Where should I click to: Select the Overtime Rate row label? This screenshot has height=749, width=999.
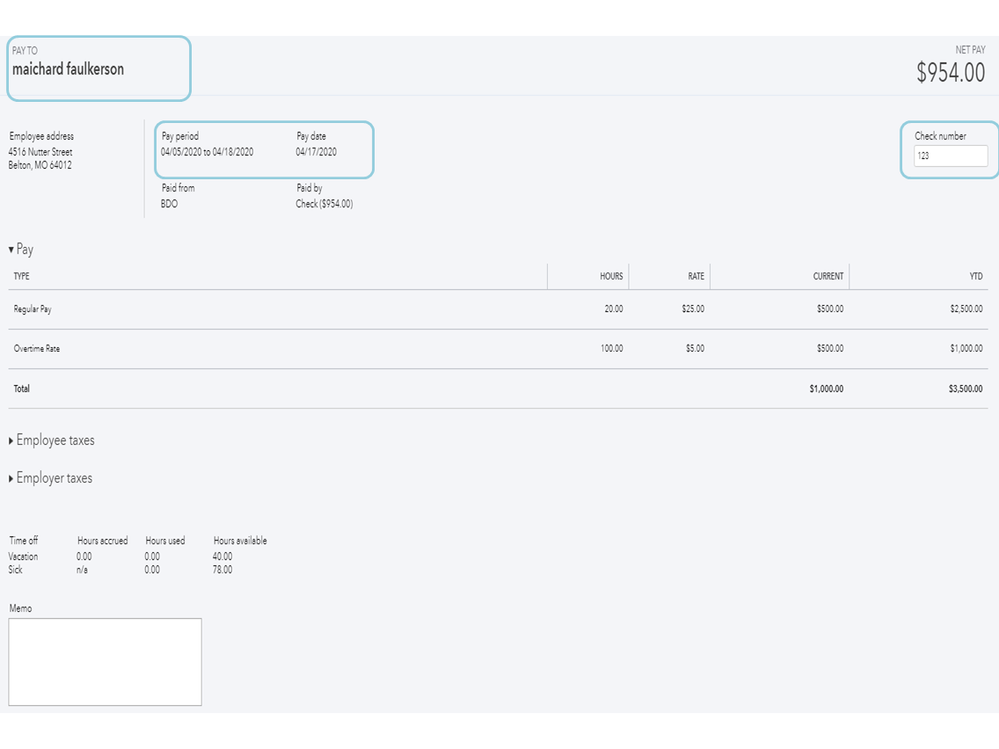tap(36, 349)
